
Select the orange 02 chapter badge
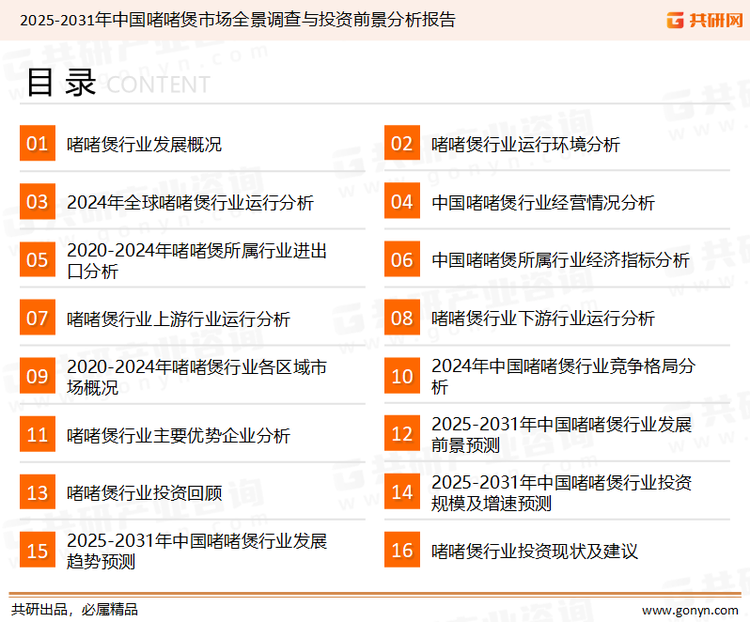pyautogui.click(x=402, y=143)
